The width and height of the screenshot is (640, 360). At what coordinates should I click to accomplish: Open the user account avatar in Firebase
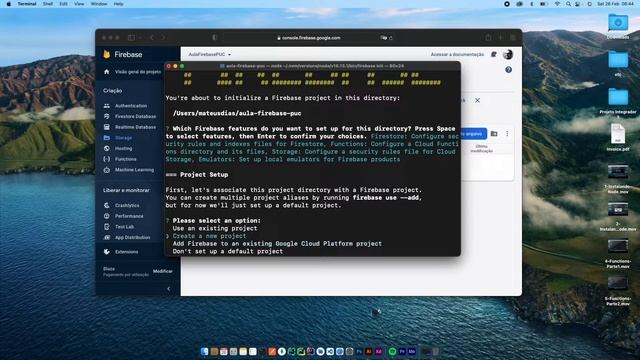click(x=508, y=54)
